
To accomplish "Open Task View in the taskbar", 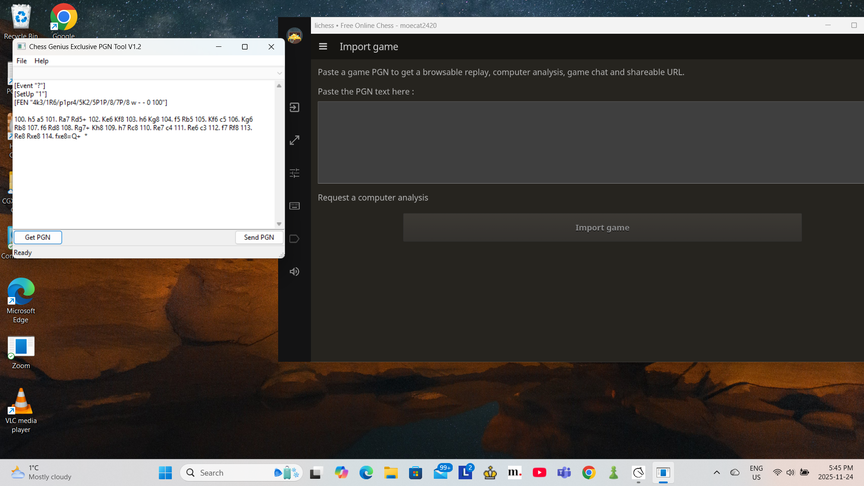I will 316,473.
